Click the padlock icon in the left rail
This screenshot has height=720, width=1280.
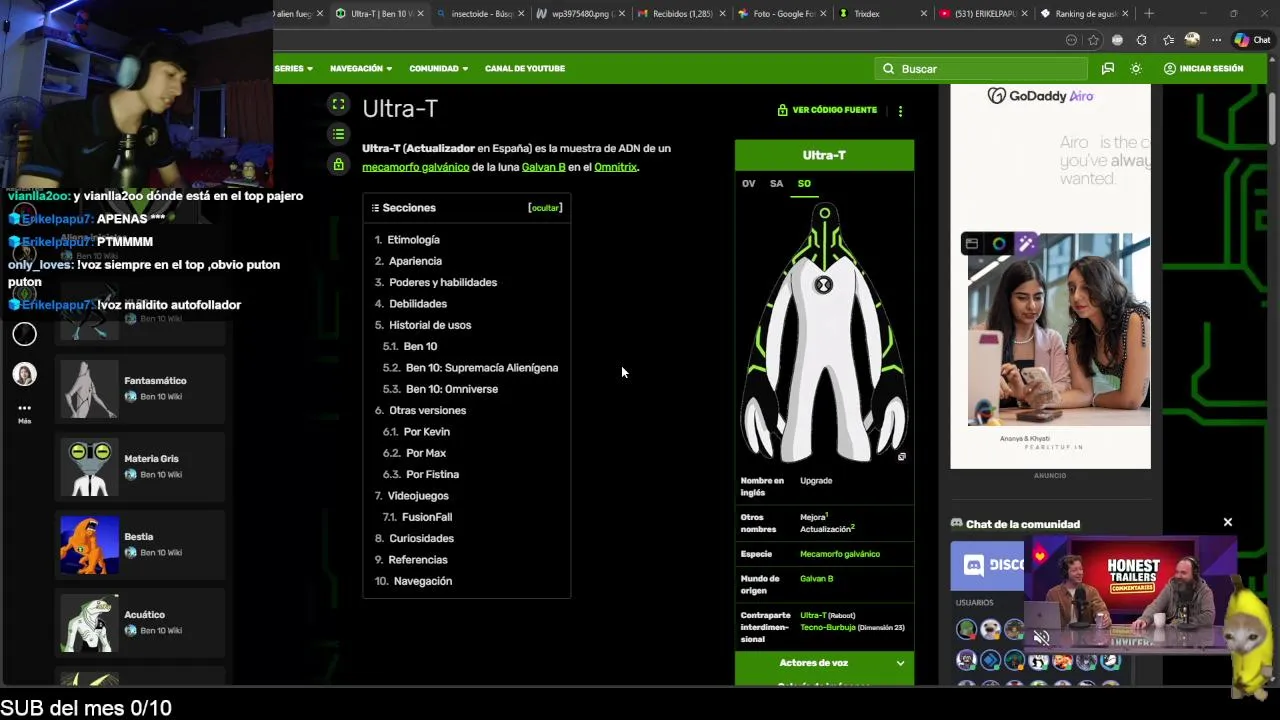click(339, 164)
